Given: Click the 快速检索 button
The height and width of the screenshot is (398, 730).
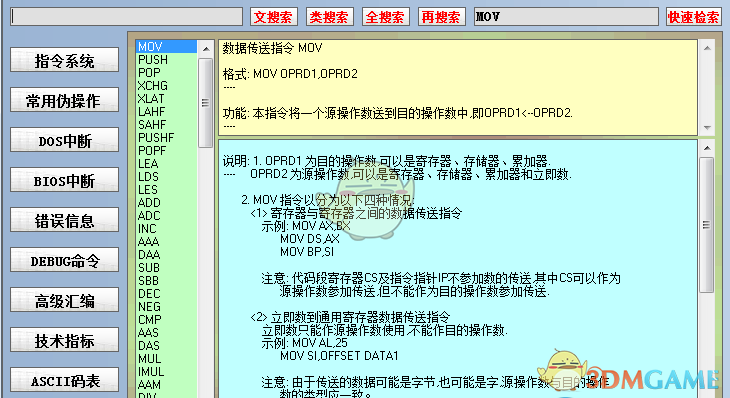Looking at the screenshot, I should pos(693,17).
